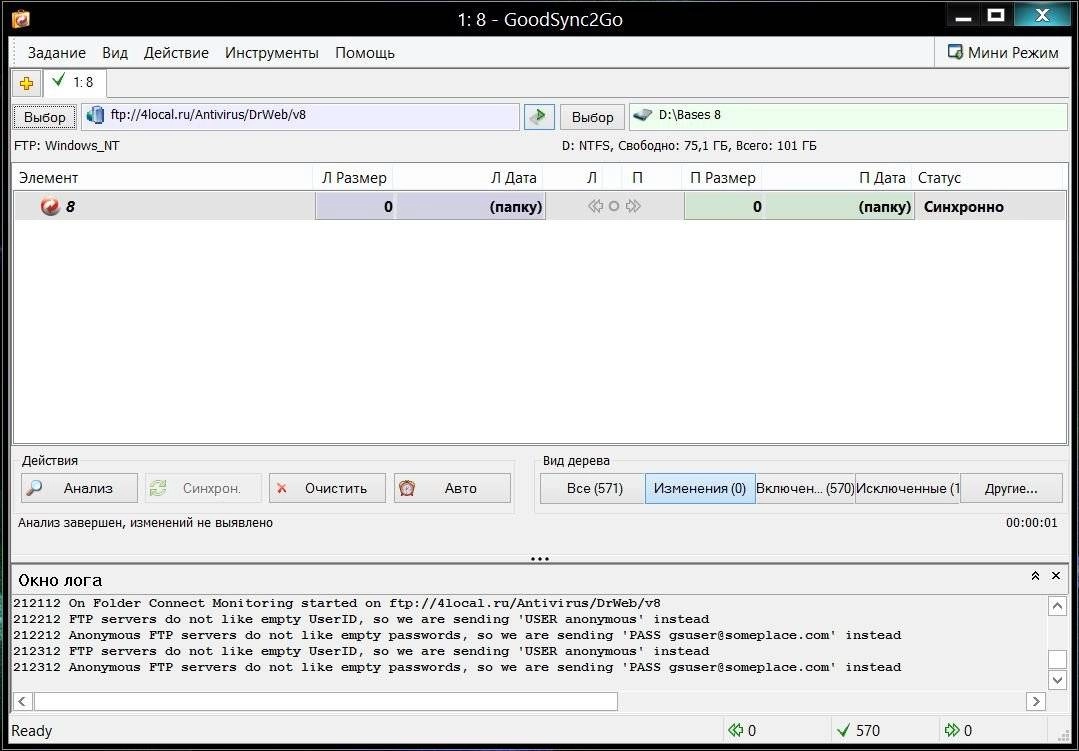Click log scrollbar down arrow
Screen dimensions: 1079x751
tap(1057, 680)
